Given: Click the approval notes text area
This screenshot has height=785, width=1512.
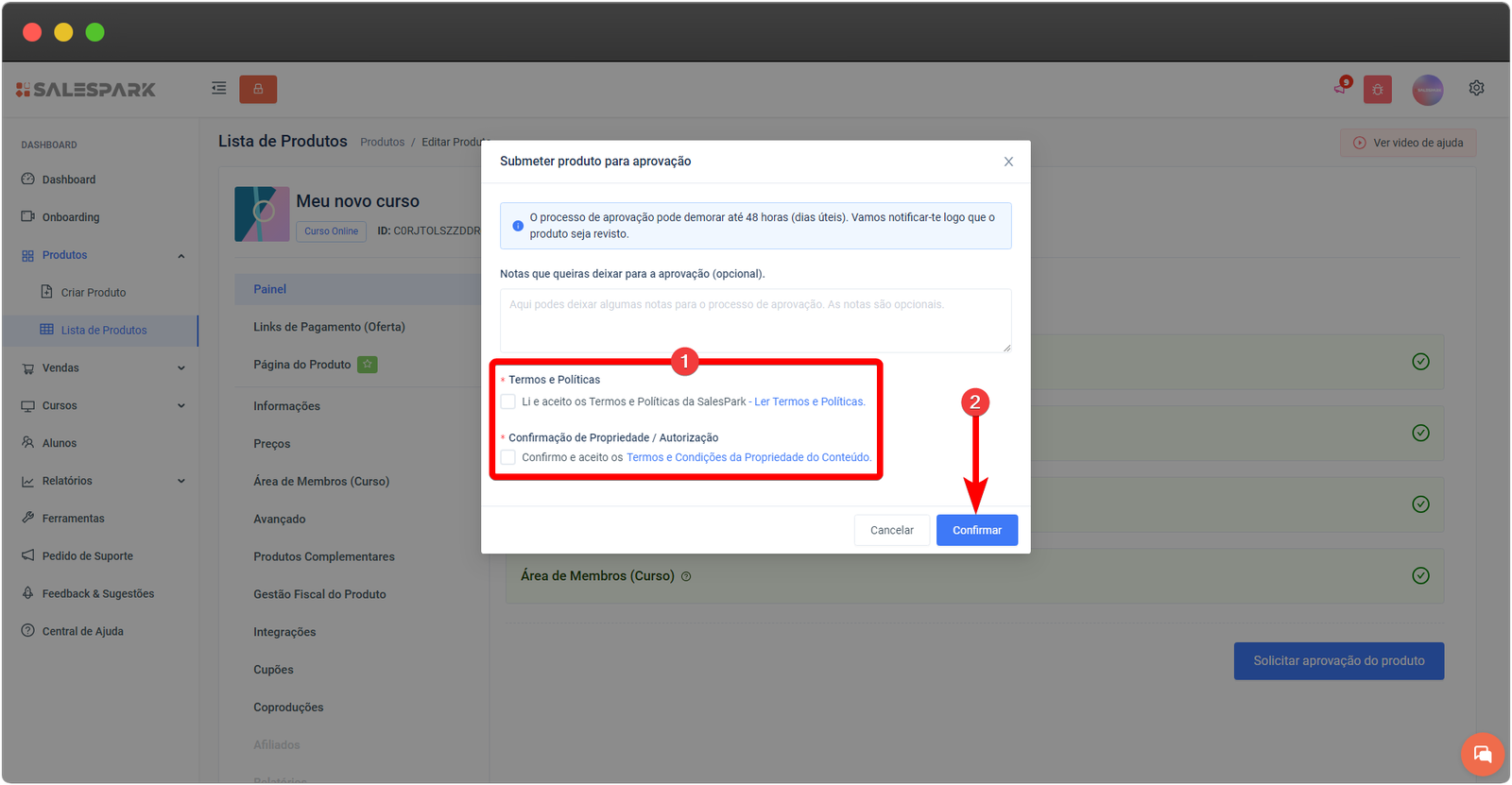Looking at the screenshot, I should (755, 321).
